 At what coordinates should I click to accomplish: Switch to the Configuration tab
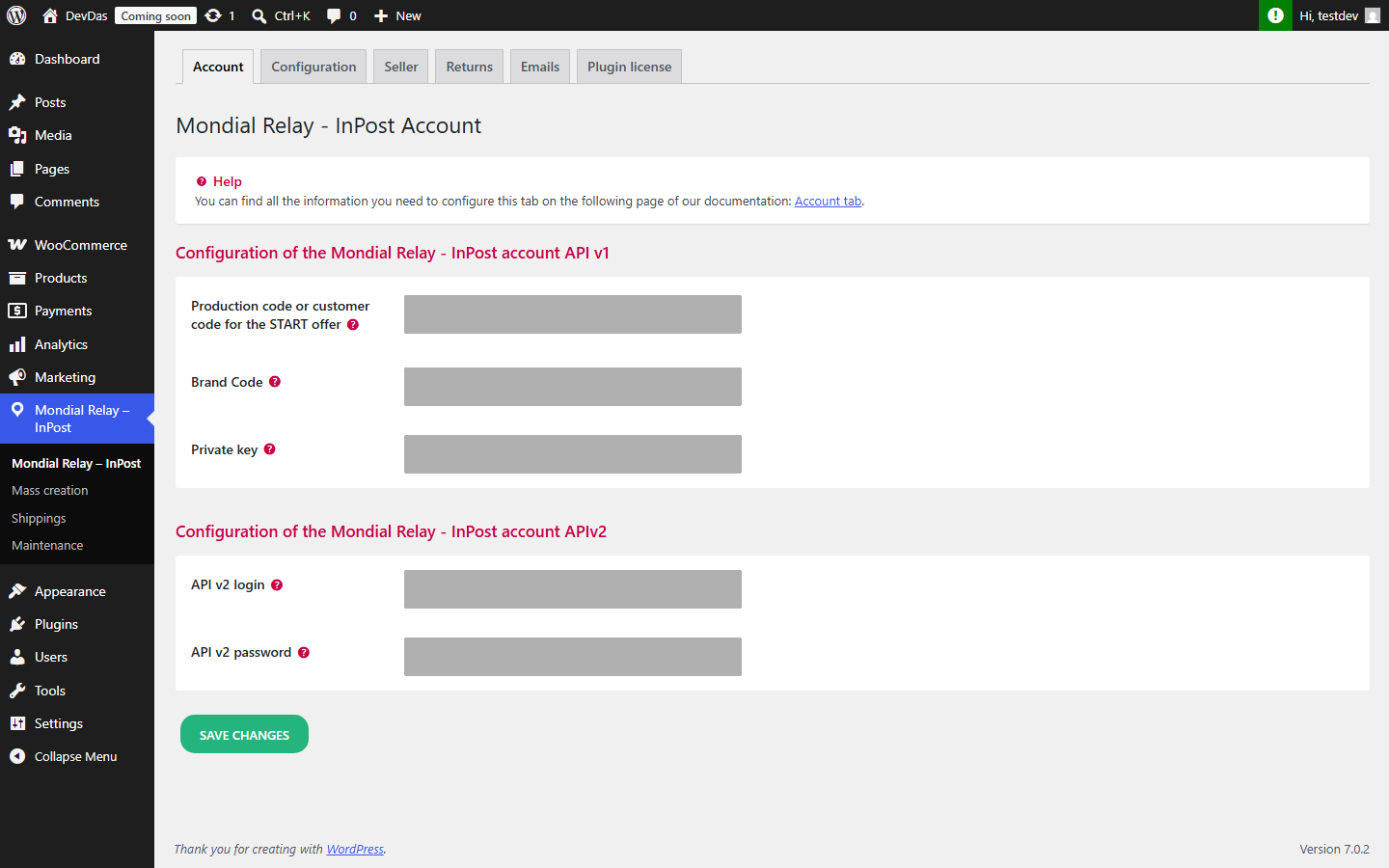tap(313, 67)
